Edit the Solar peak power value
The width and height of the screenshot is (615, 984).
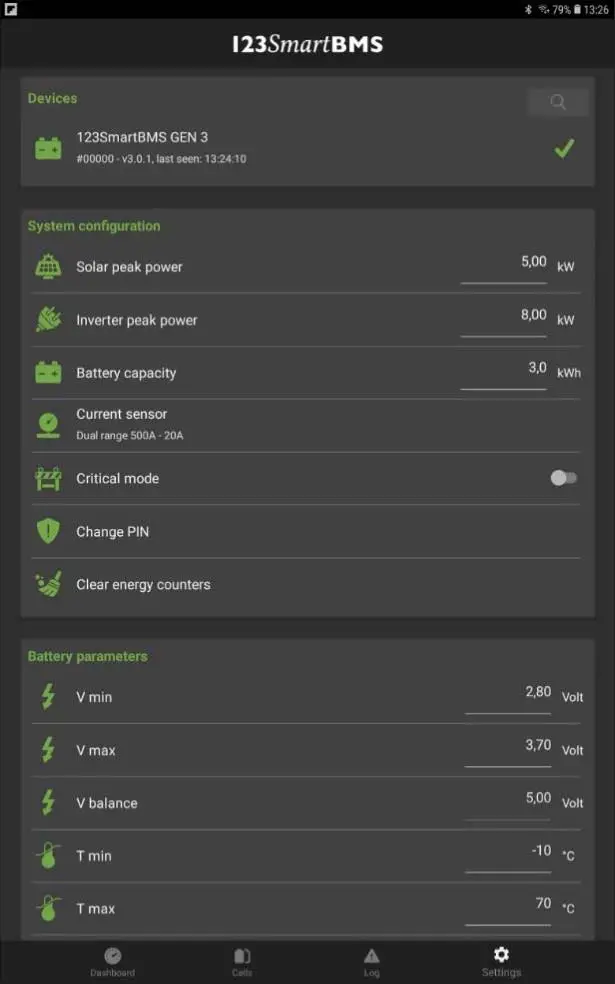pyautogui.click(x=504, y=264)
